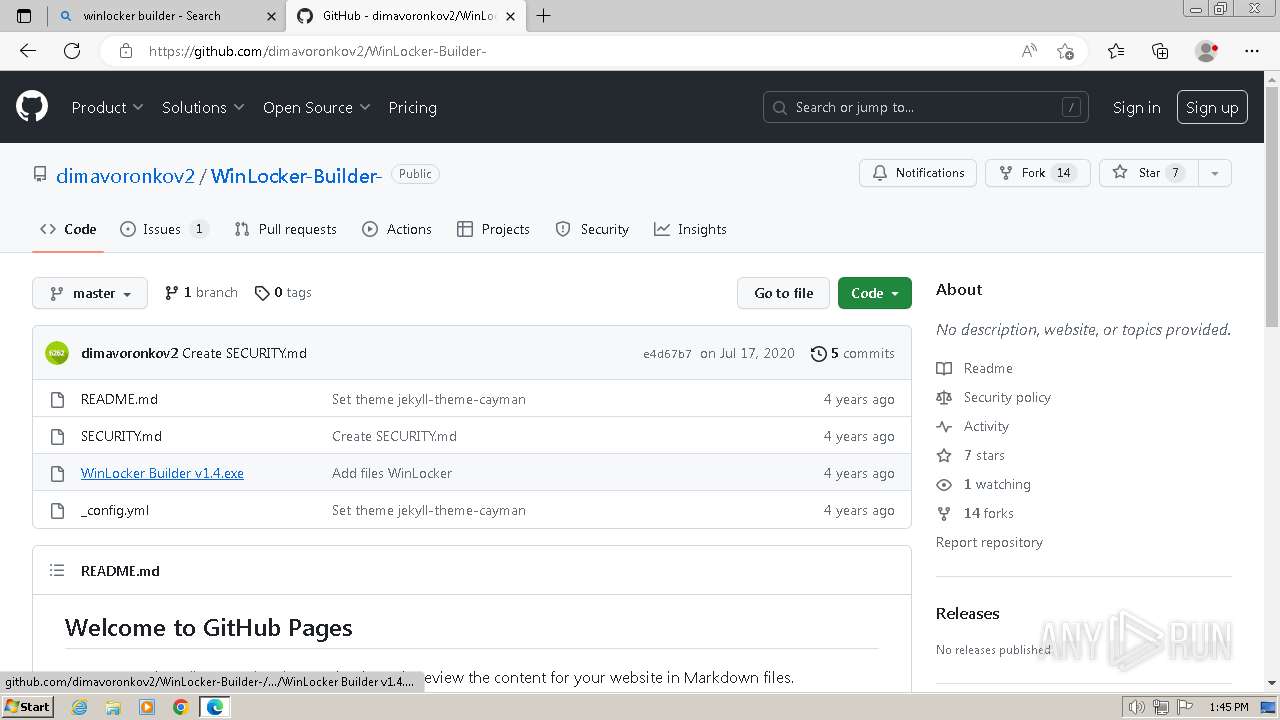Click Microsoft Edge taskbar icon
The width and height of the screenshot is (1280, 720).
[x=214, y=707]
